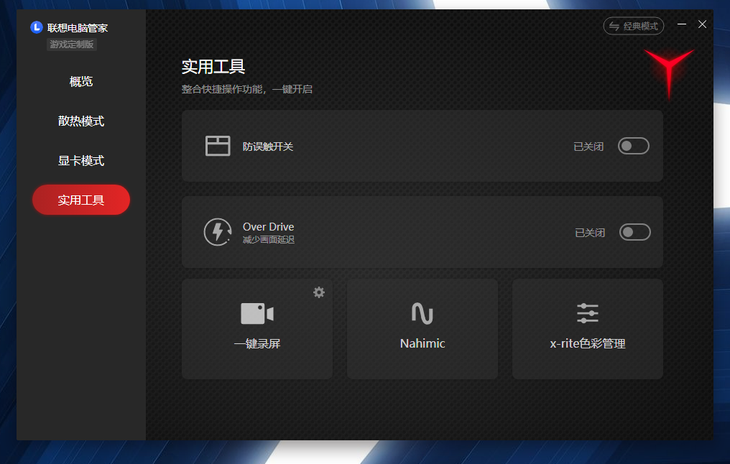The image size is (730, 464).
Task: Click the 一键录屏 camera icon
Action: pyautogui.click(x=257, y=313)
